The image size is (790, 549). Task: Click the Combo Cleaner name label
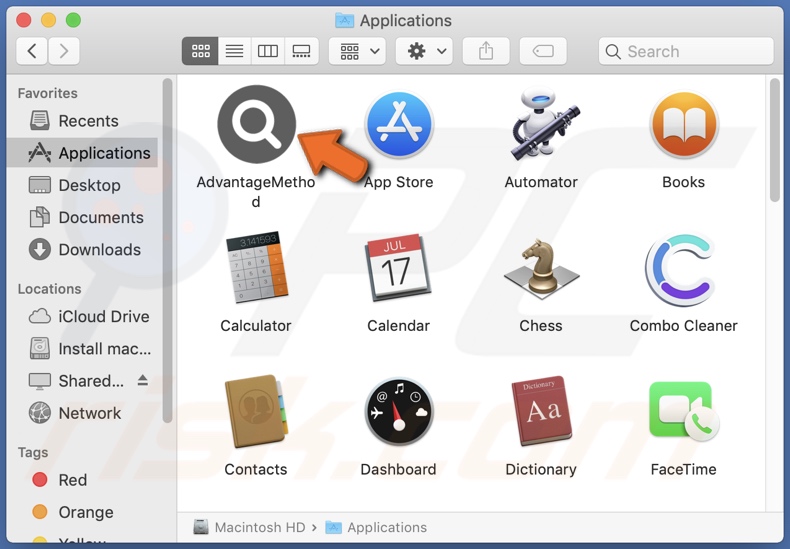[684, 326]
